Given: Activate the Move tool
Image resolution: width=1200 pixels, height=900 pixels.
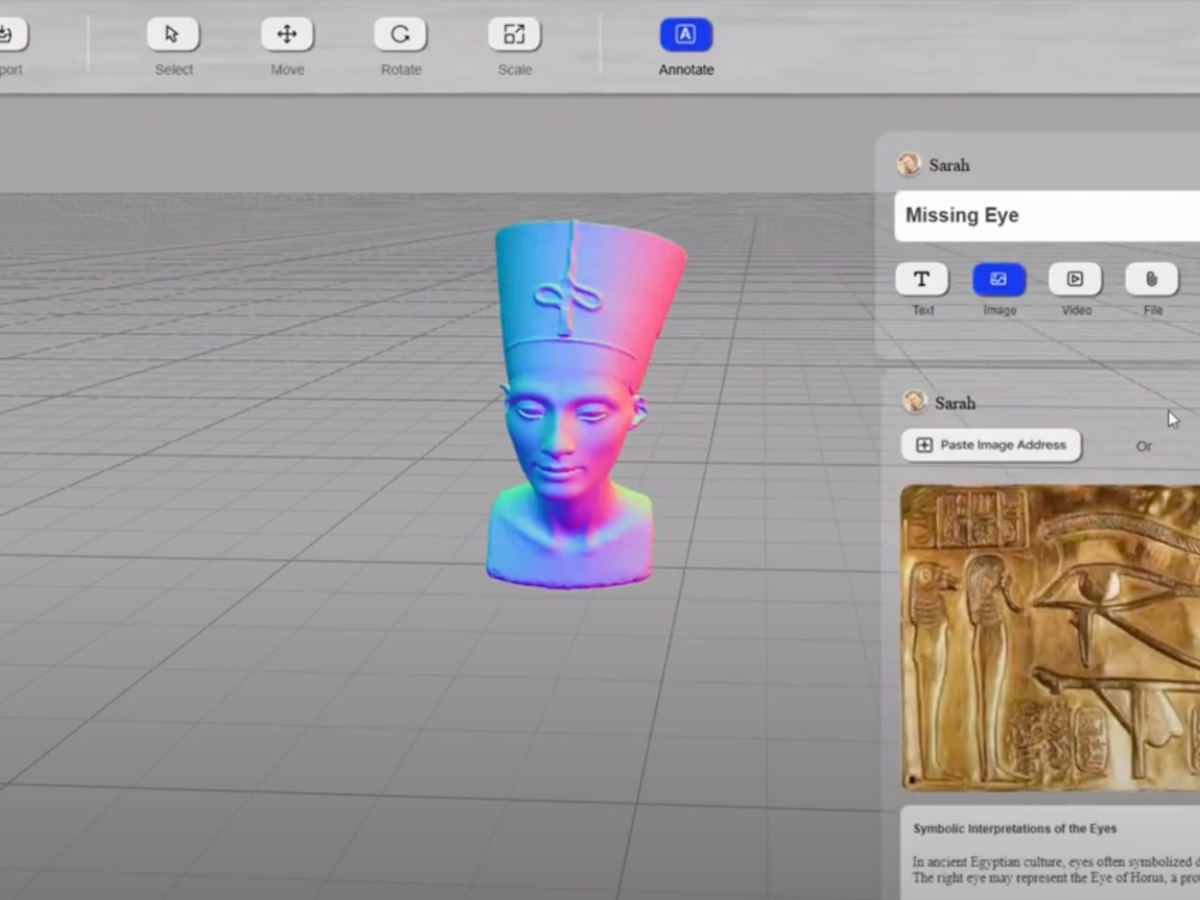Looking at the screenshot, I should click(287, 35).
